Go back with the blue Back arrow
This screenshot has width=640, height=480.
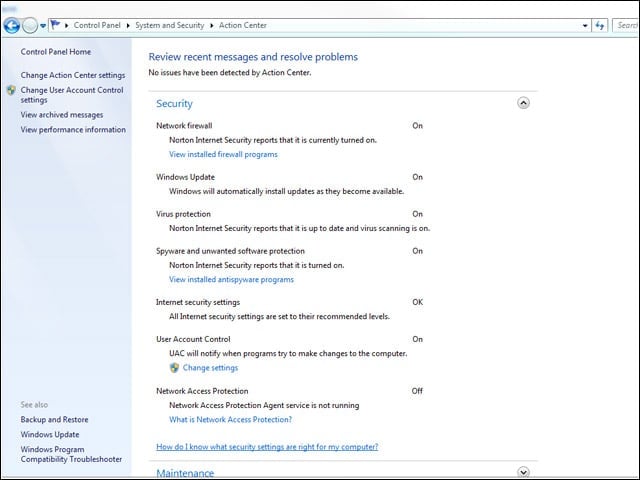pos(12,26)
